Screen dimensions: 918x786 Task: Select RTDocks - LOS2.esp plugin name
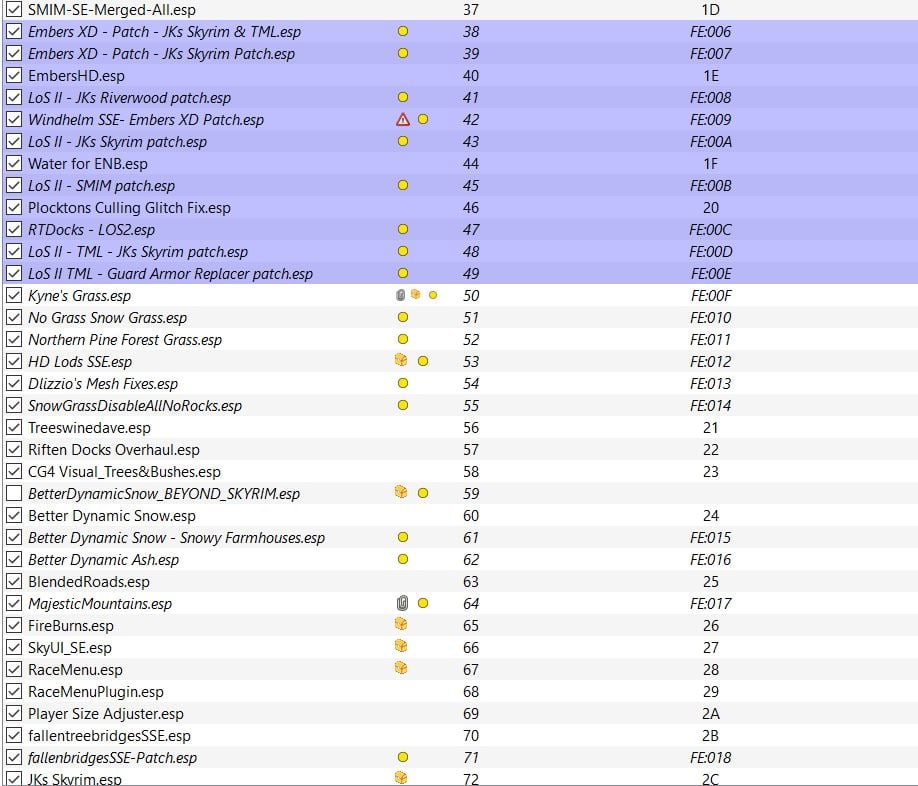click(x=91, y=229)
